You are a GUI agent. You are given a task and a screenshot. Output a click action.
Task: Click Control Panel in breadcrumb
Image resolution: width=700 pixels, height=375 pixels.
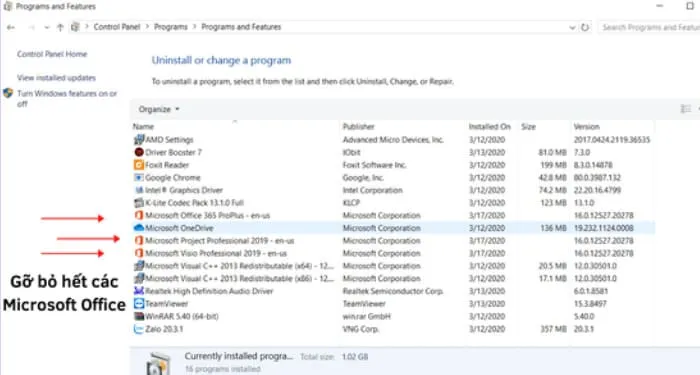[x=117, y=27]
